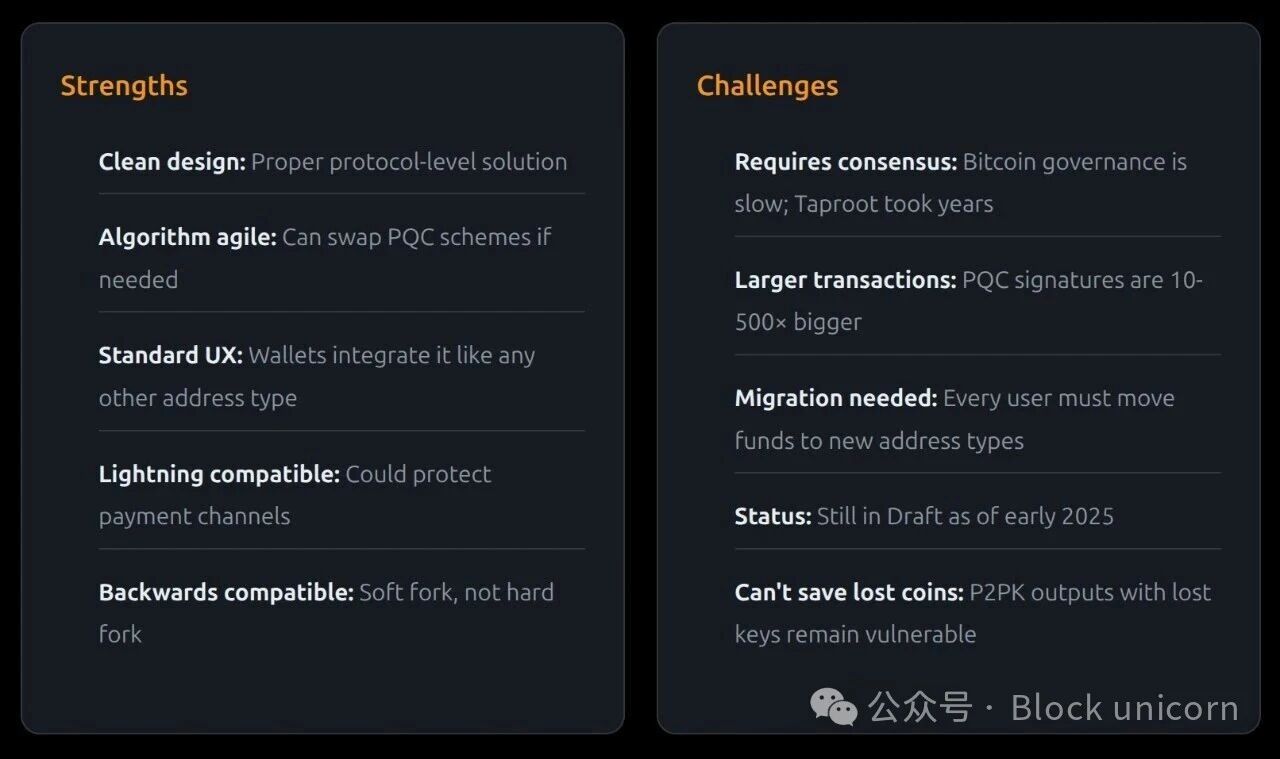Click the WeChat logo icon in watermark
Image resolution: width=1280 pixels, height=759 pixels.
pos(834,707)
